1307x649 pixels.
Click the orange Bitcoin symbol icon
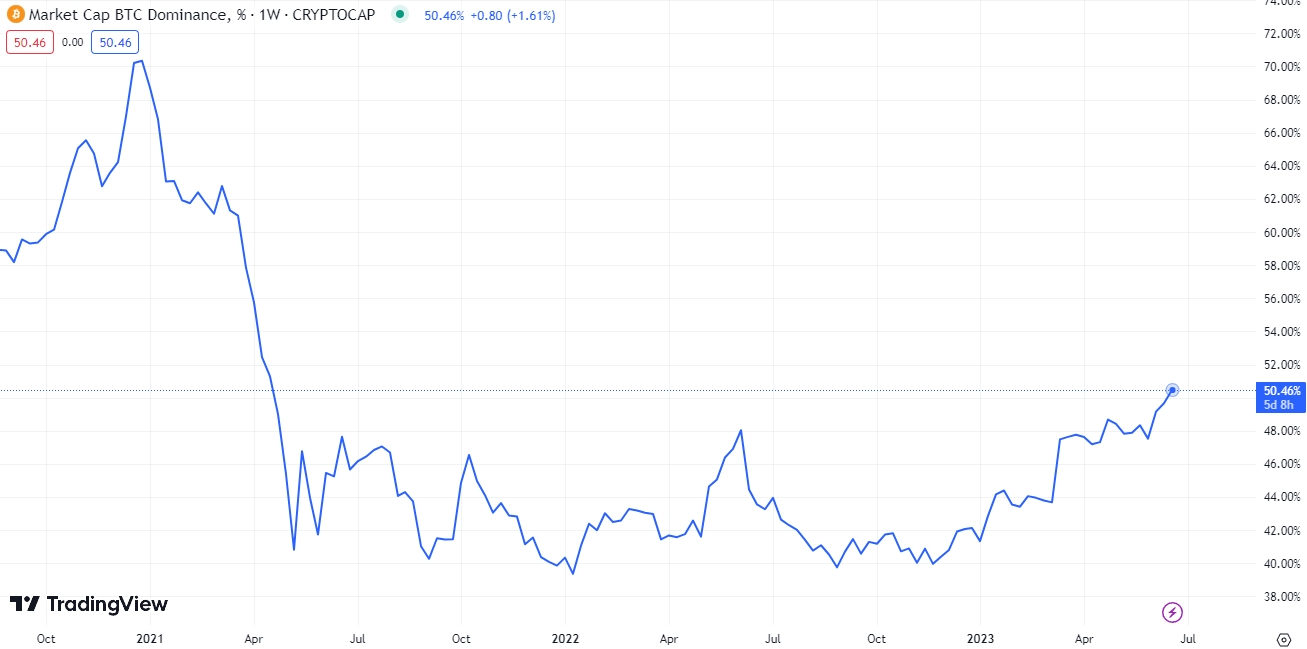(15, 15)
